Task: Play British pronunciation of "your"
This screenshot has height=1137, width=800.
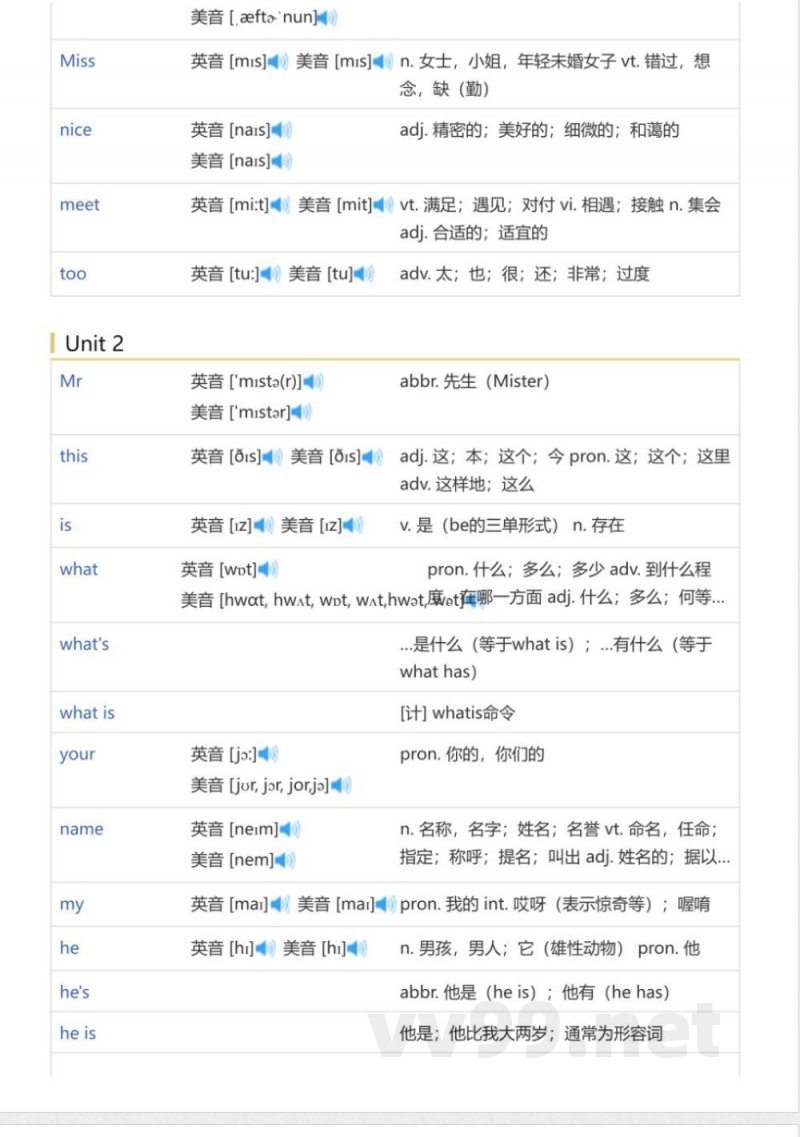Action: pyautogui.click(x=264, y=754)
